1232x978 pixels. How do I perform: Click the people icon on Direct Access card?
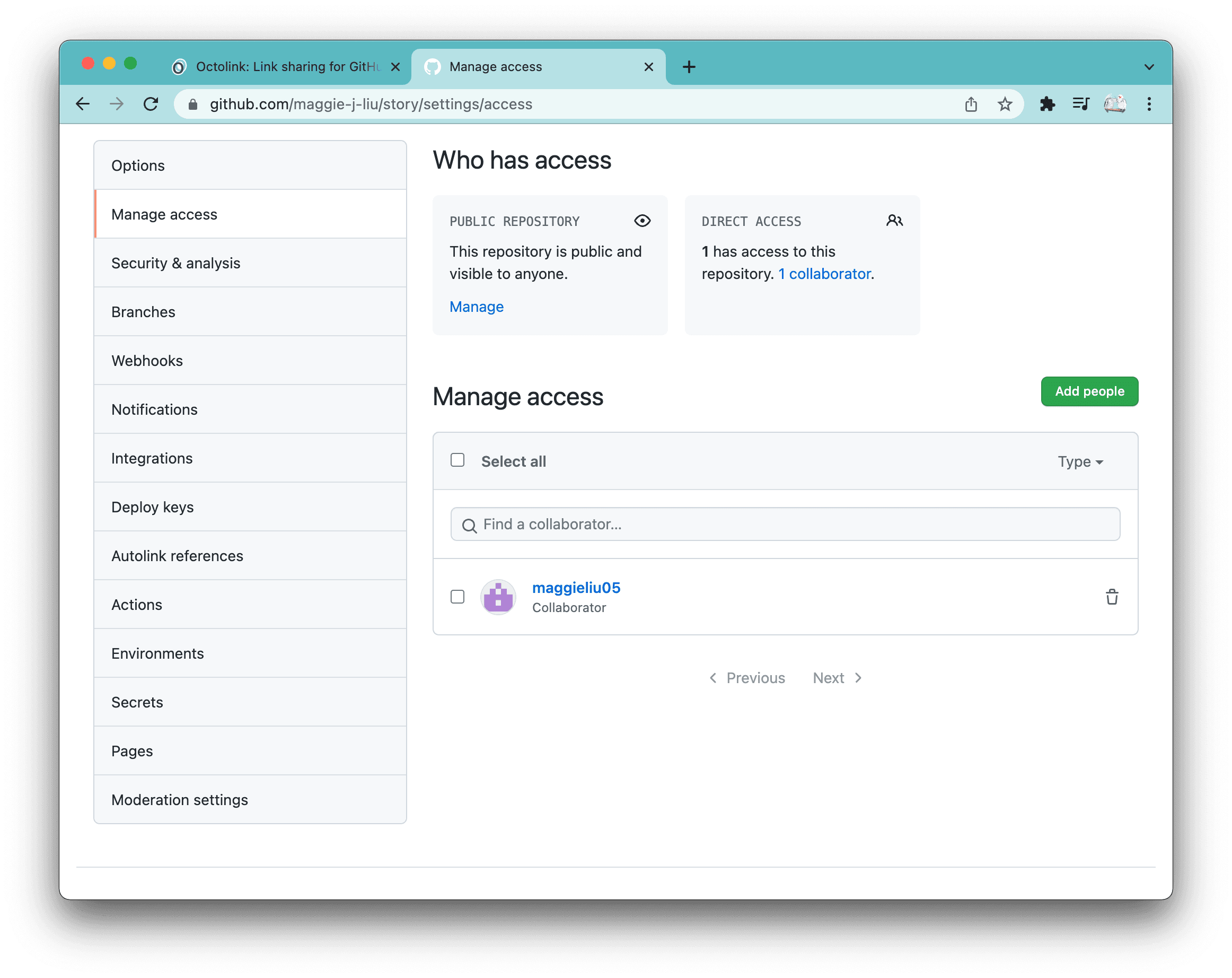[x=894, y=221]
